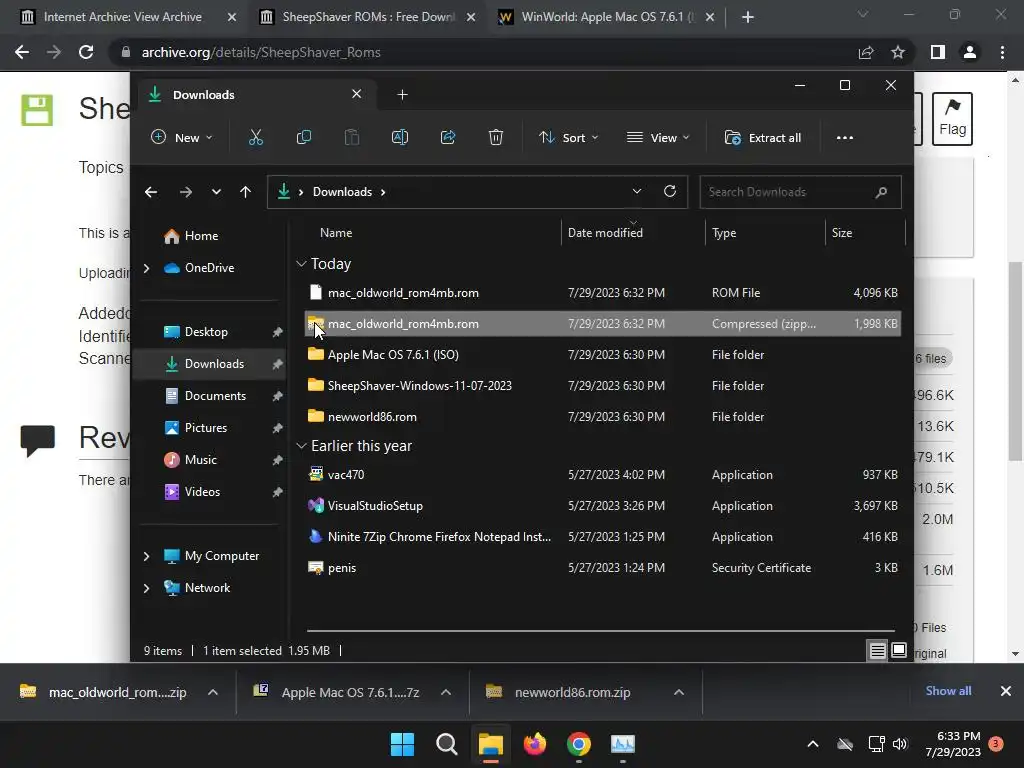Open Firefox from the taskbar
The width and height of the screenshot is (1024, 768).
[x=535, y=744]
